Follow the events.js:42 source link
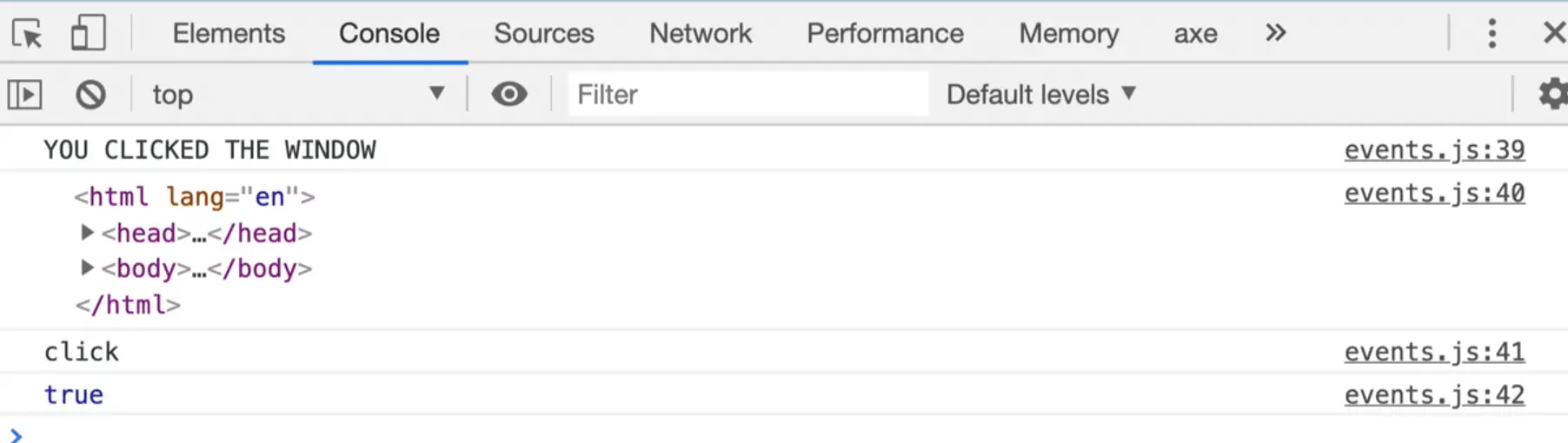Viewport: 1568px width, 443px height. tap(1434, 395)
